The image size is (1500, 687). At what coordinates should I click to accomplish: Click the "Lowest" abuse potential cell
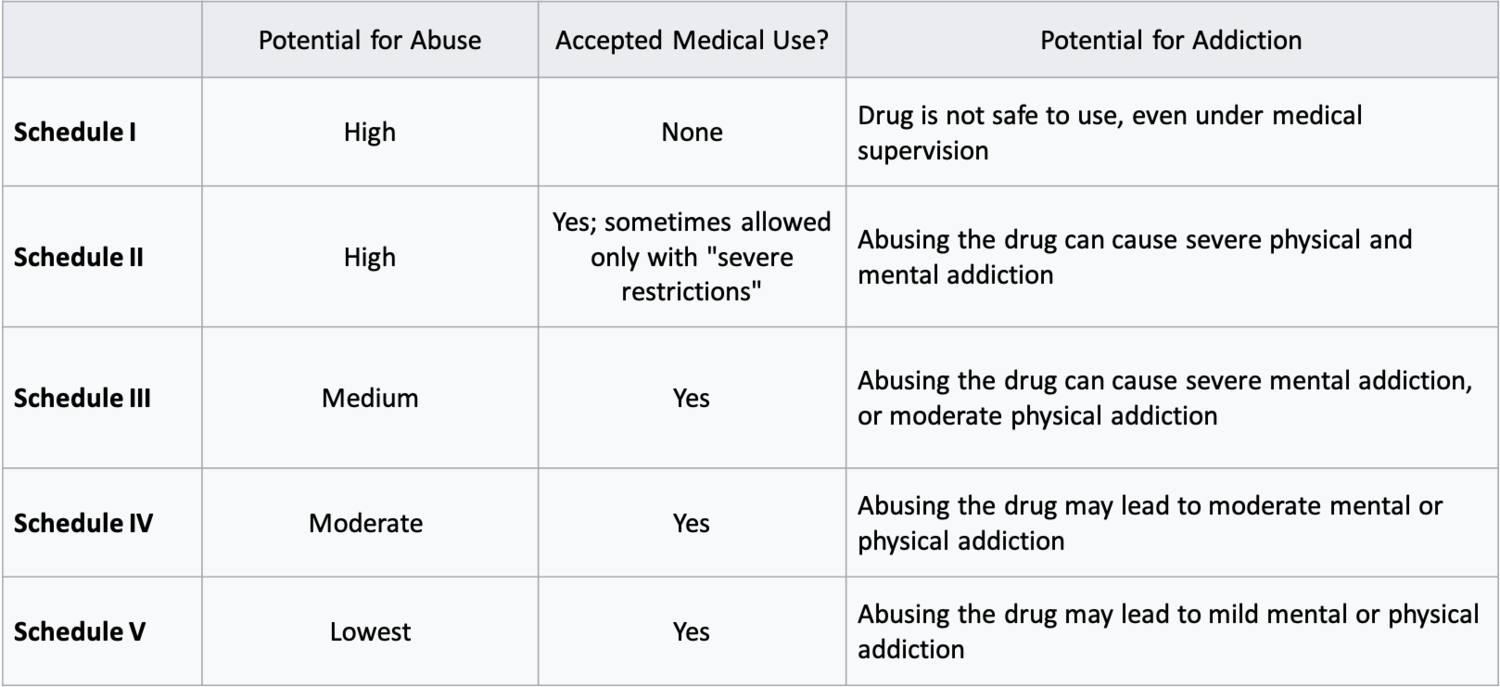(x=370, y=632)
